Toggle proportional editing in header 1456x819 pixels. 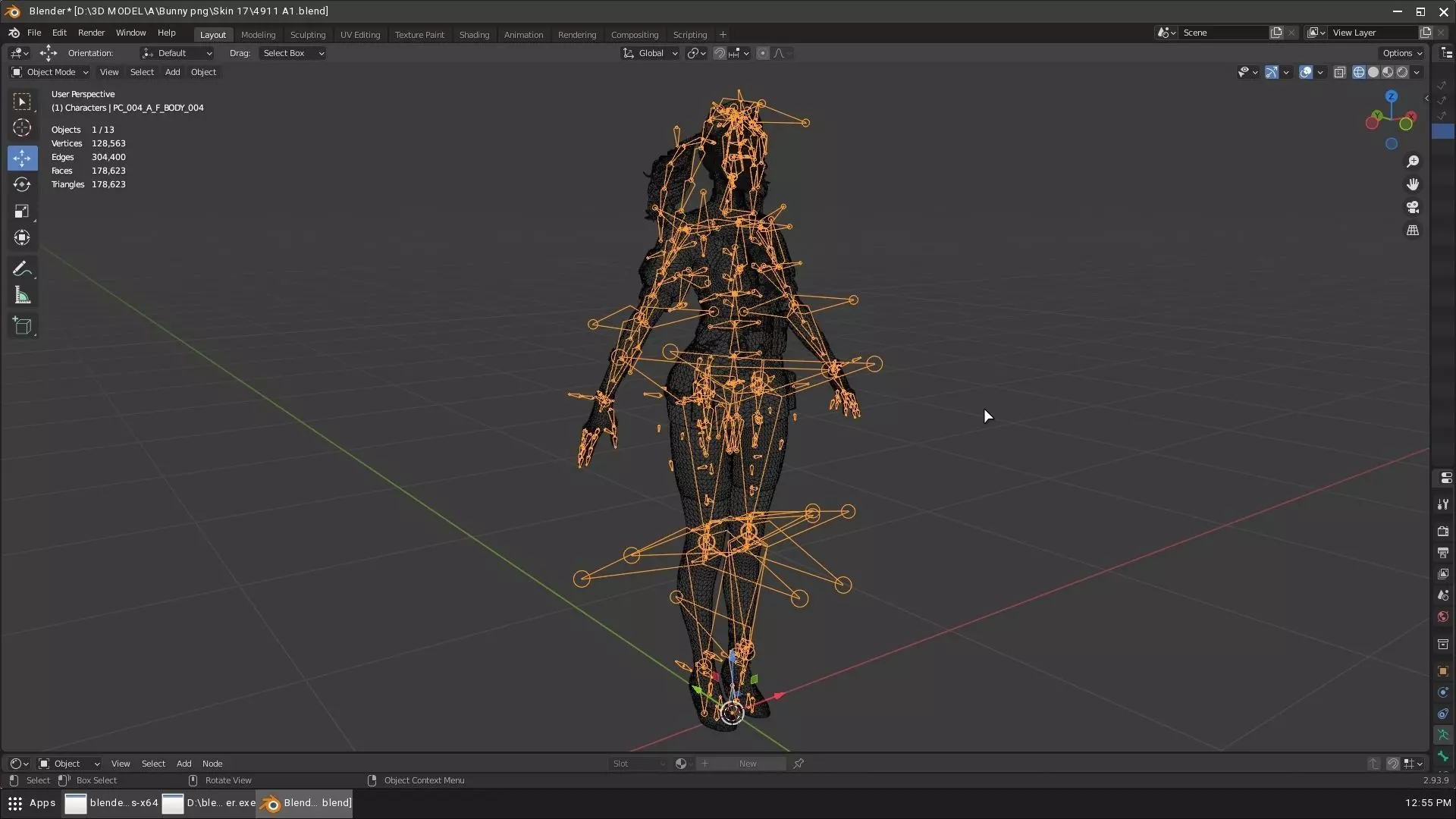pos(763,53)
